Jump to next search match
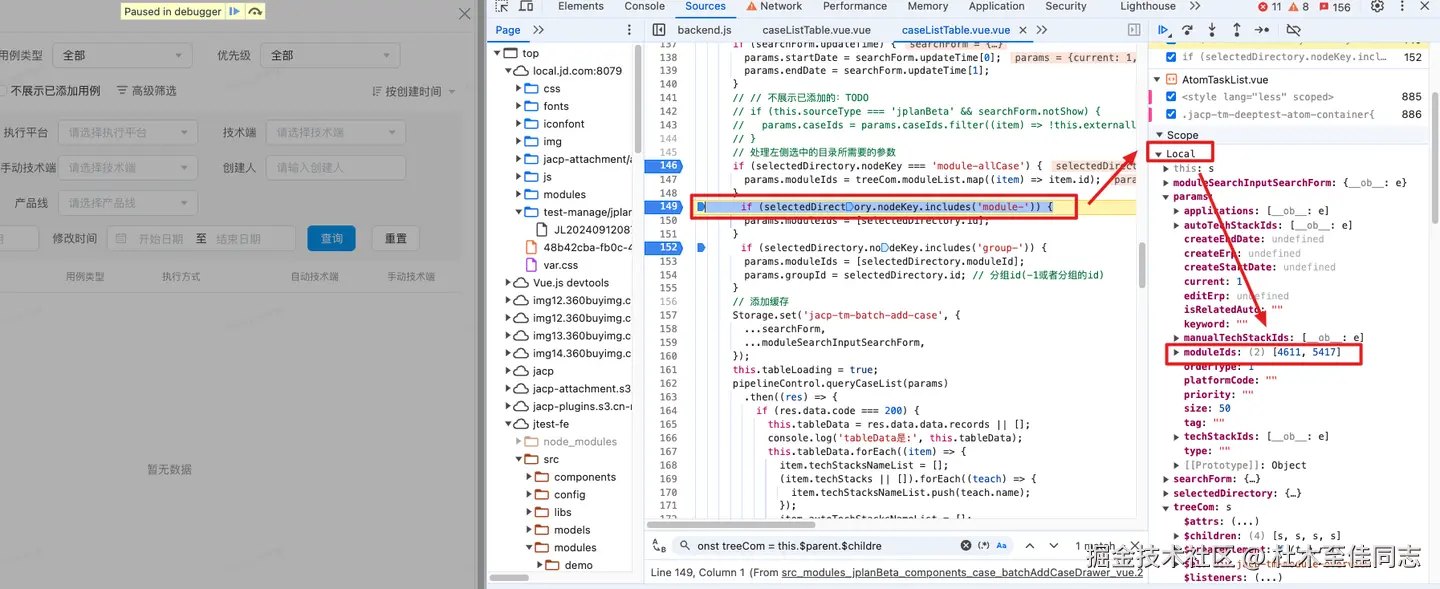 (x=1054, y=546)
